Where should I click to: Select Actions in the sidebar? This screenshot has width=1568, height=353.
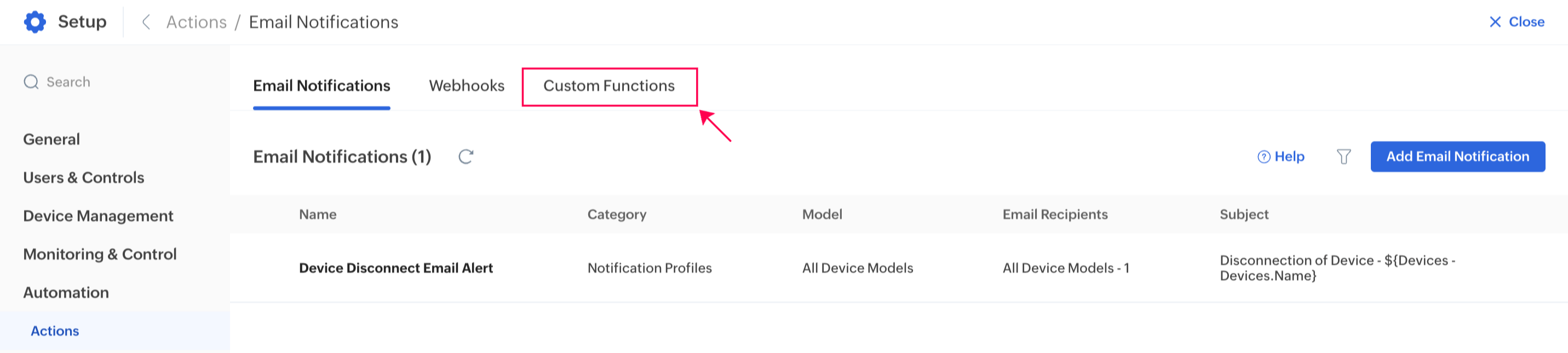tap(55, 331)
